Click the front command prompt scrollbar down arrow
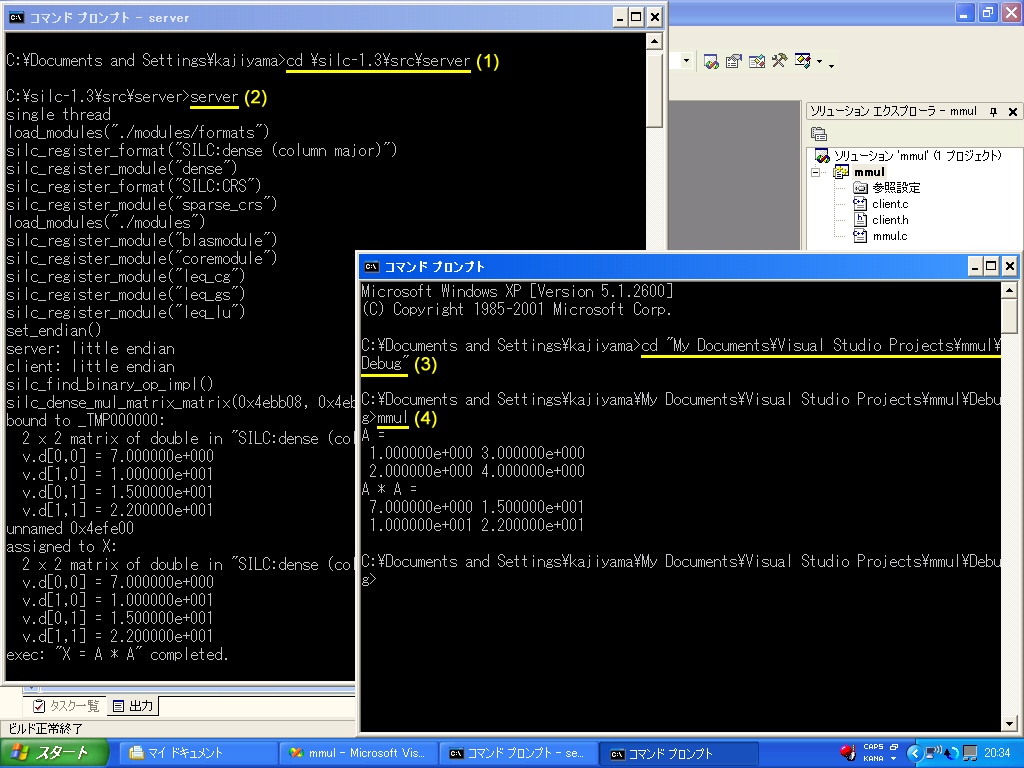Image resolution: width=1024 pixels, height=768 pixels. (1009, 724)
